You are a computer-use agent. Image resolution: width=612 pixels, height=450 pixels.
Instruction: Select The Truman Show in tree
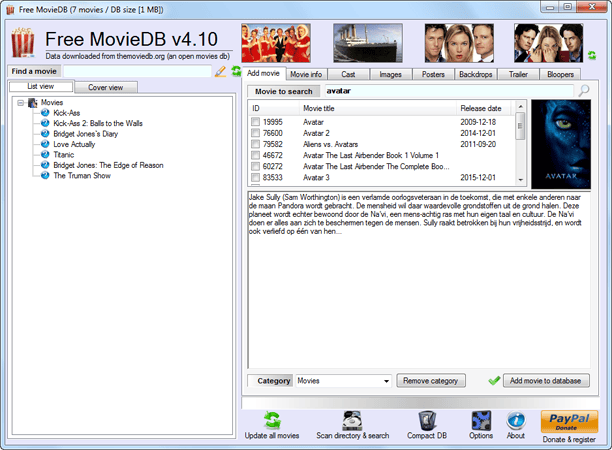pyautogui.click(x=82, y=176)
